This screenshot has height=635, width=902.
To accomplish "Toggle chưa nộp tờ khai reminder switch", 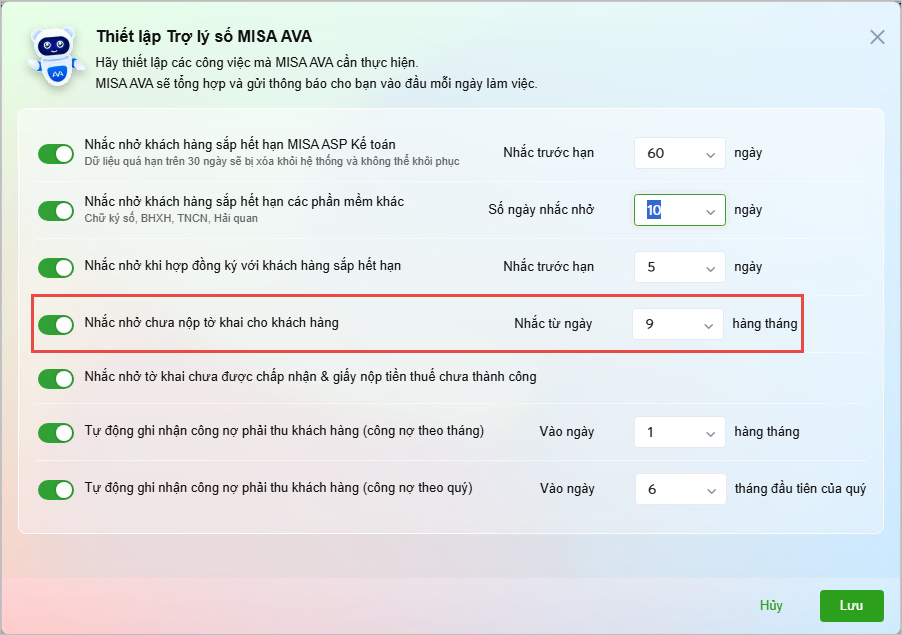I will tap(56, 324).
